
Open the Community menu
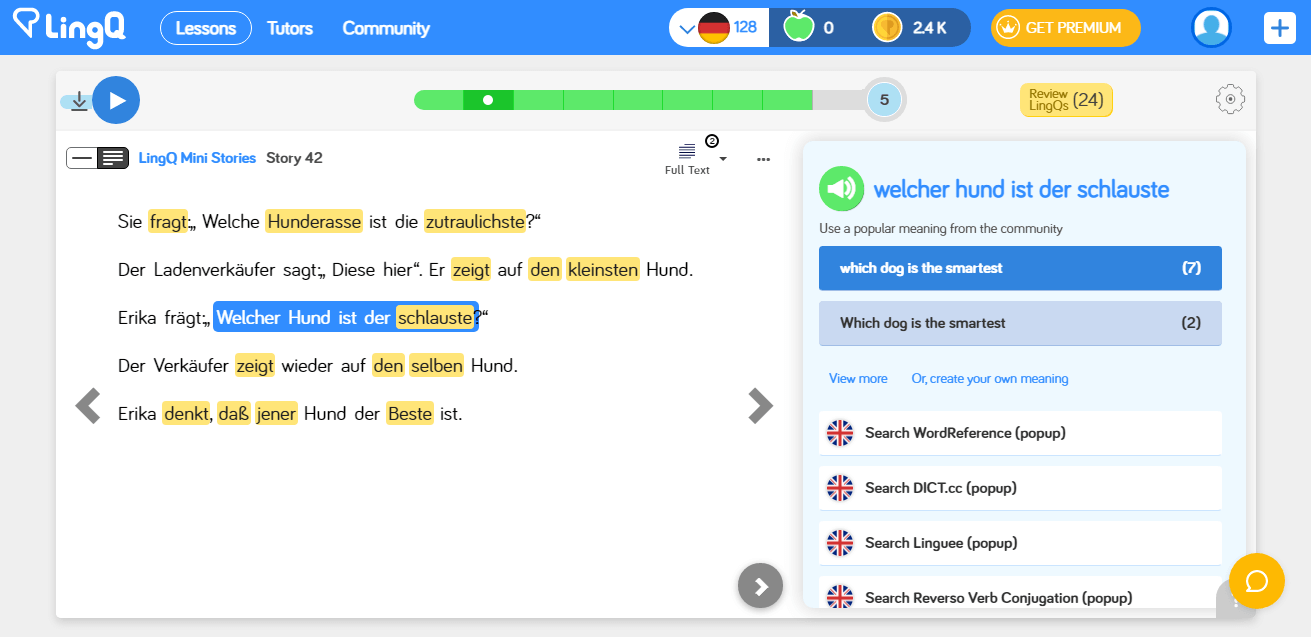coord(386,28)
